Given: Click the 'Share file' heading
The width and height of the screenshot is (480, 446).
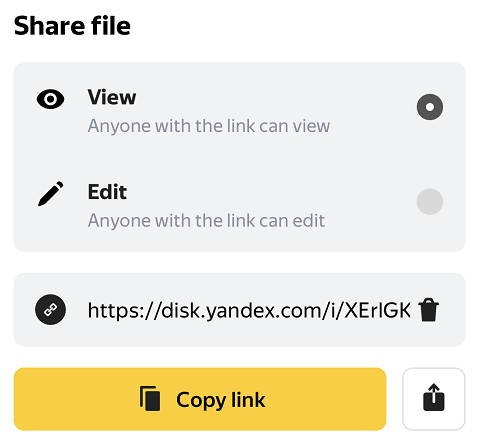Looking at the screenshot, I should tap(72, 26).
